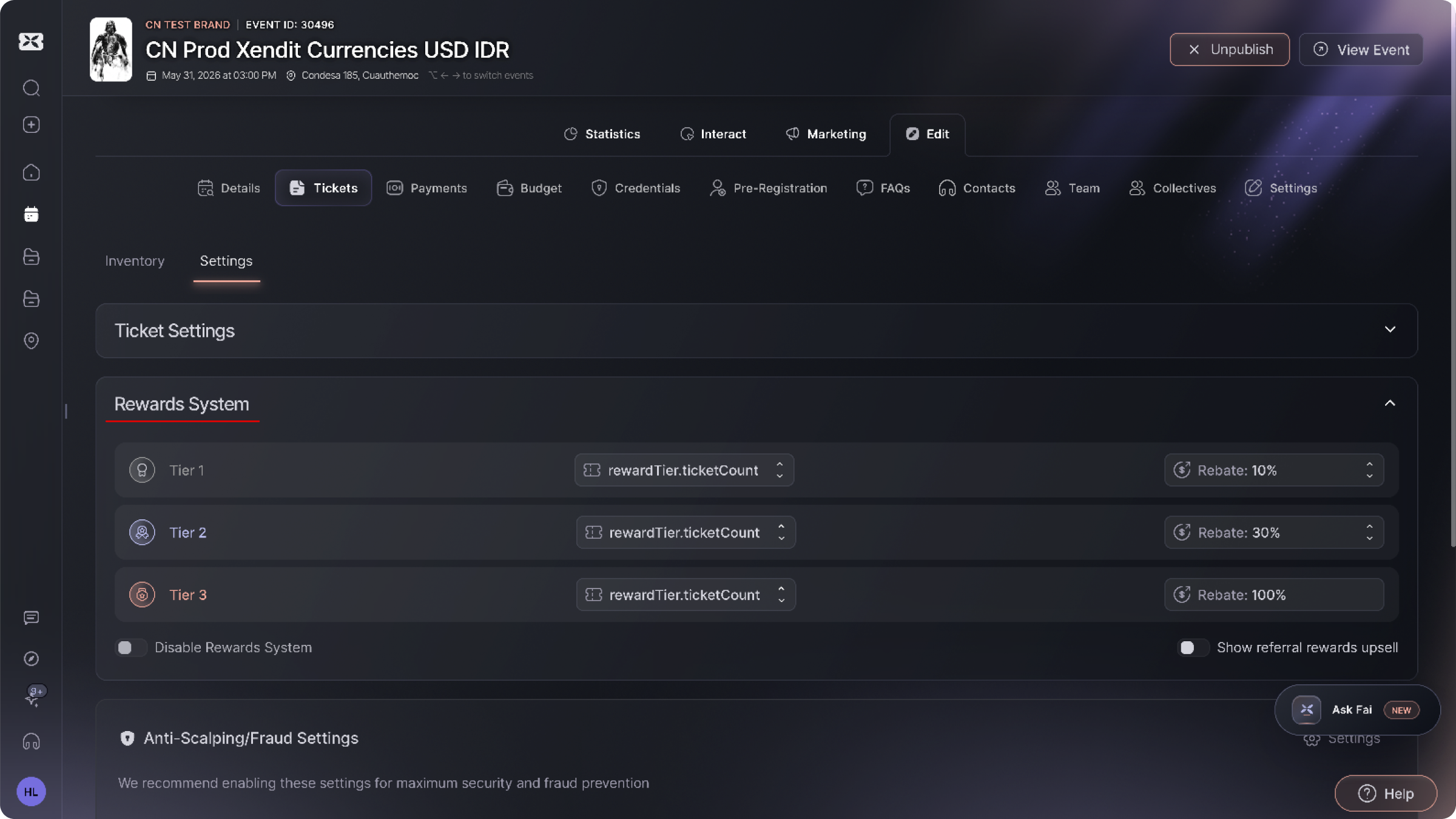Open the Budget sub-tab
1456x819 pixels.
[x=529, y=188]
